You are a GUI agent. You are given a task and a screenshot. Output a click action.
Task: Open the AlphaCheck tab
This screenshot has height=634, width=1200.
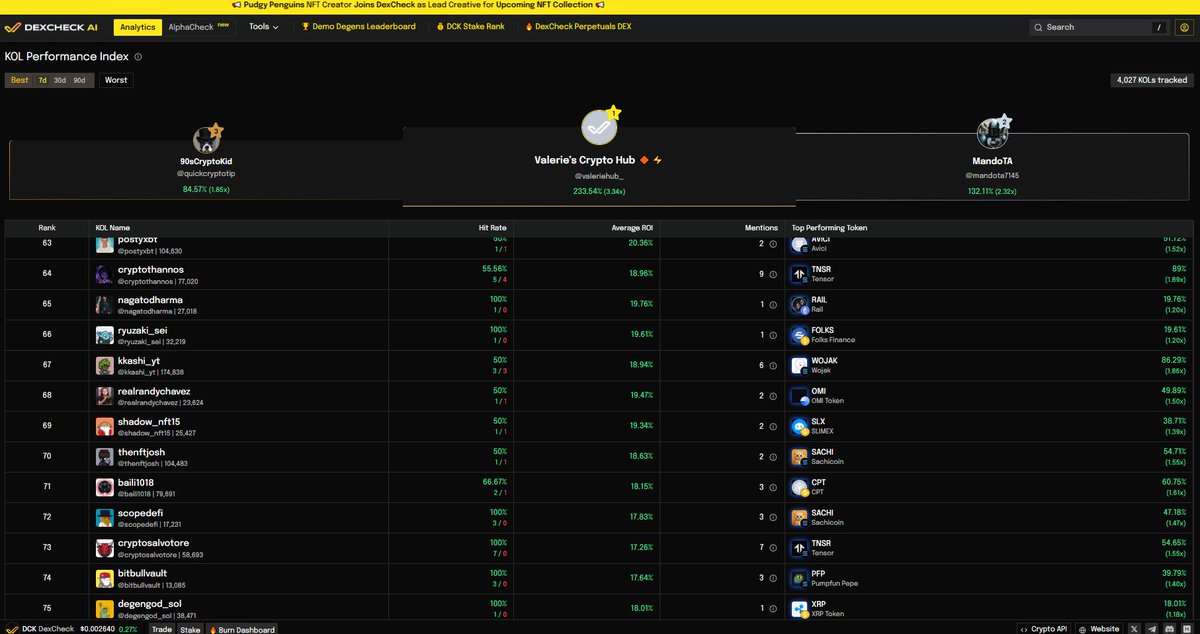(201, 27)
